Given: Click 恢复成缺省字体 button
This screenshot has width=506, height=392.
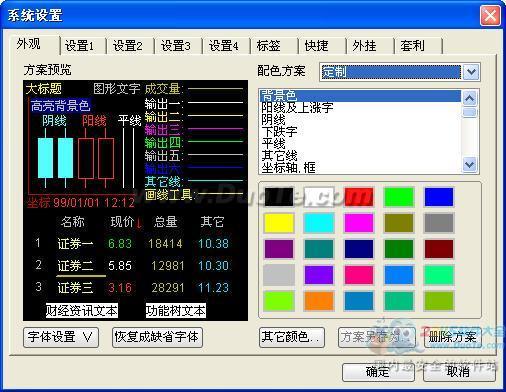Looking at the screenshot, I should (157, 337).
